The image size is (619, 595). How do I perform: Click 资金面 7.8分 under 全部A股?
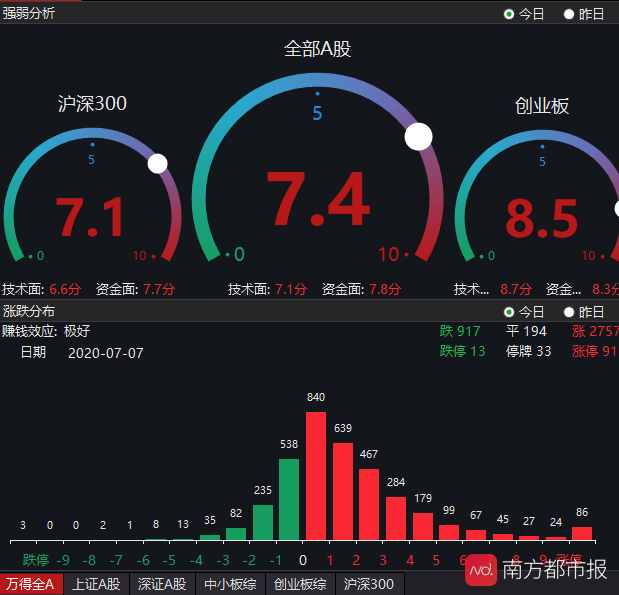click(x=361, y=289)
